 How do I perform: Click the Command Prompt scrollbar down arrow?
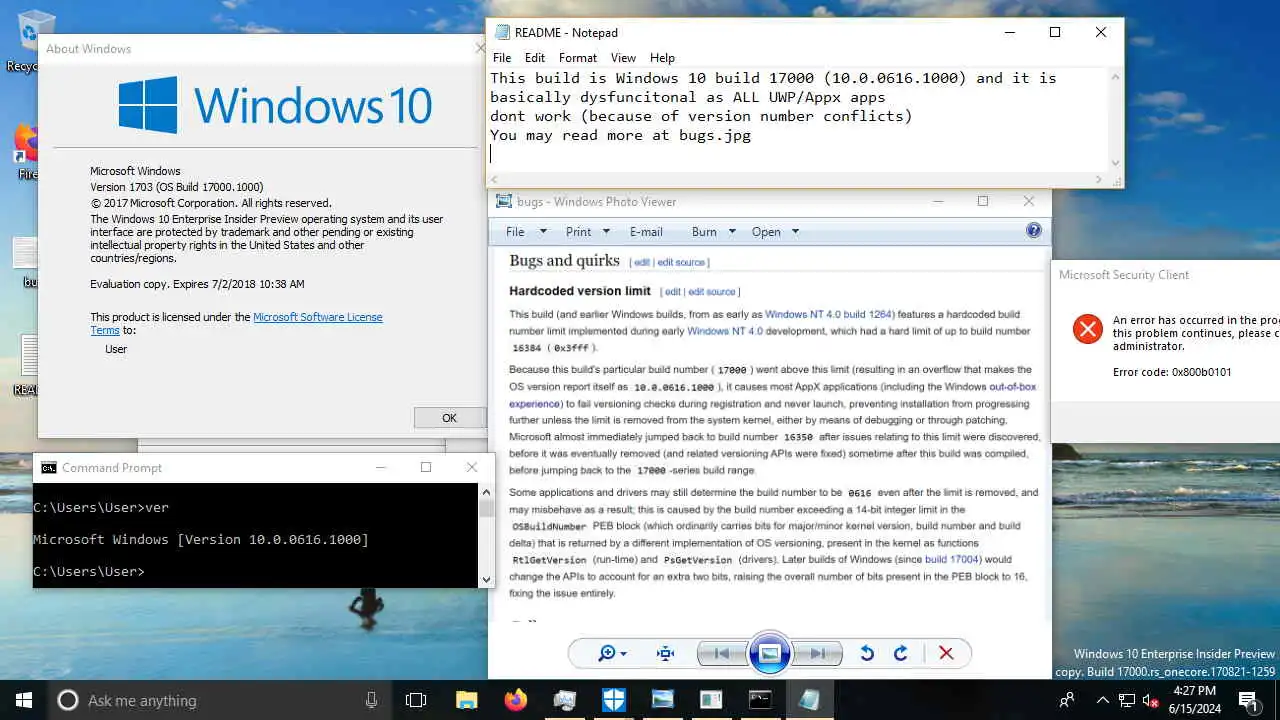486,579
